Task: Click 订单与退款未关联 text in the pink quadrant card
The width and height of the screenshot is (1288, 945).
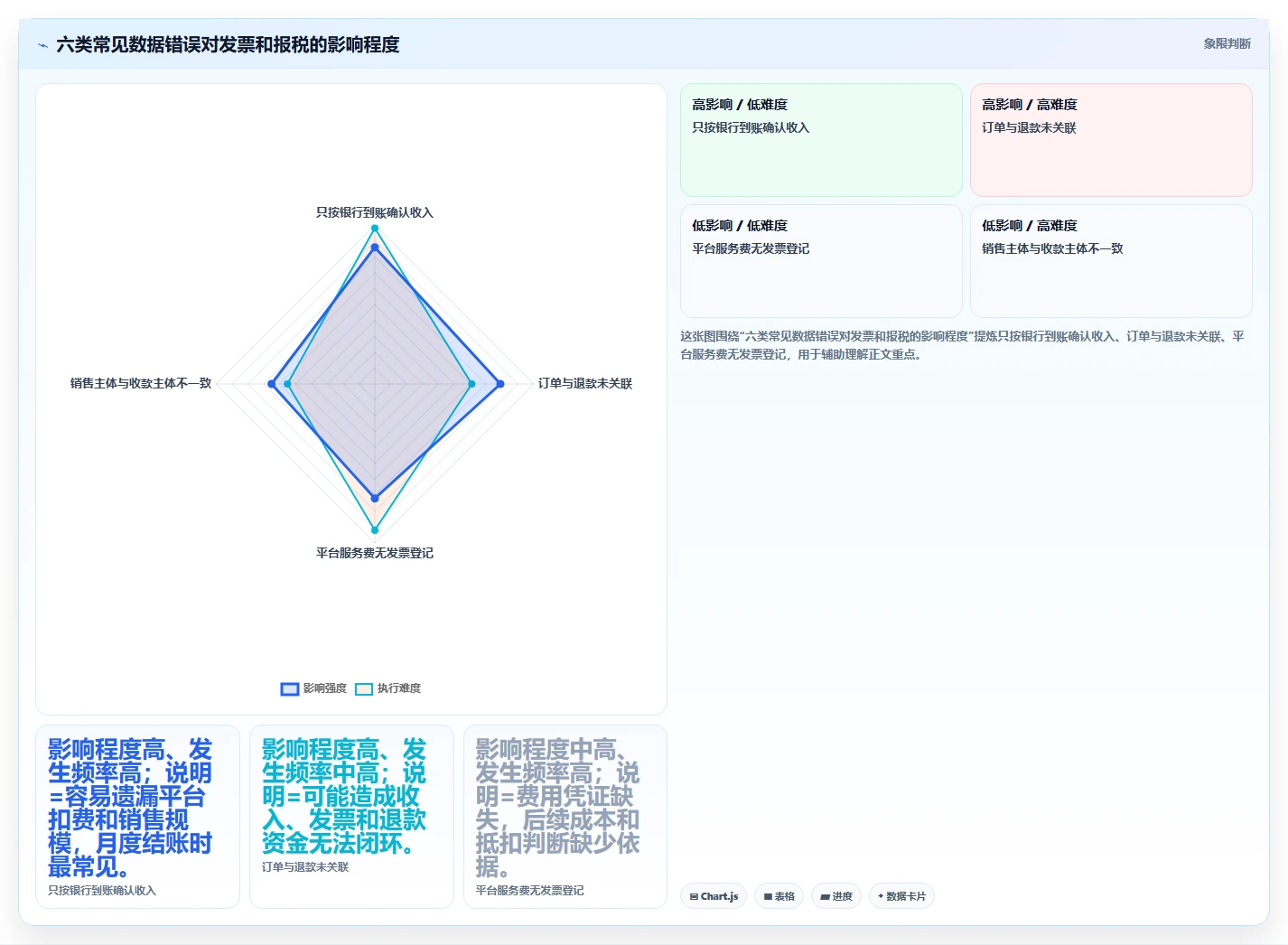Action: 1029,127
